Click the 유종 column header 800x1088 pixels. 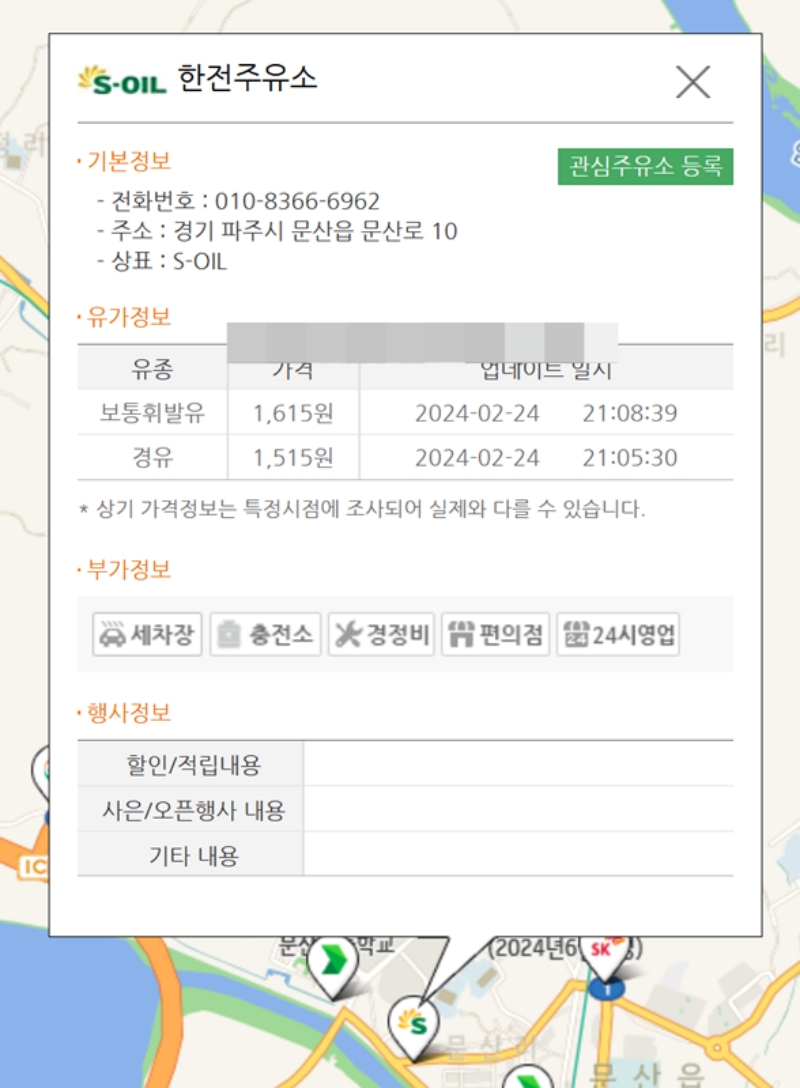[x=153, y=368]
